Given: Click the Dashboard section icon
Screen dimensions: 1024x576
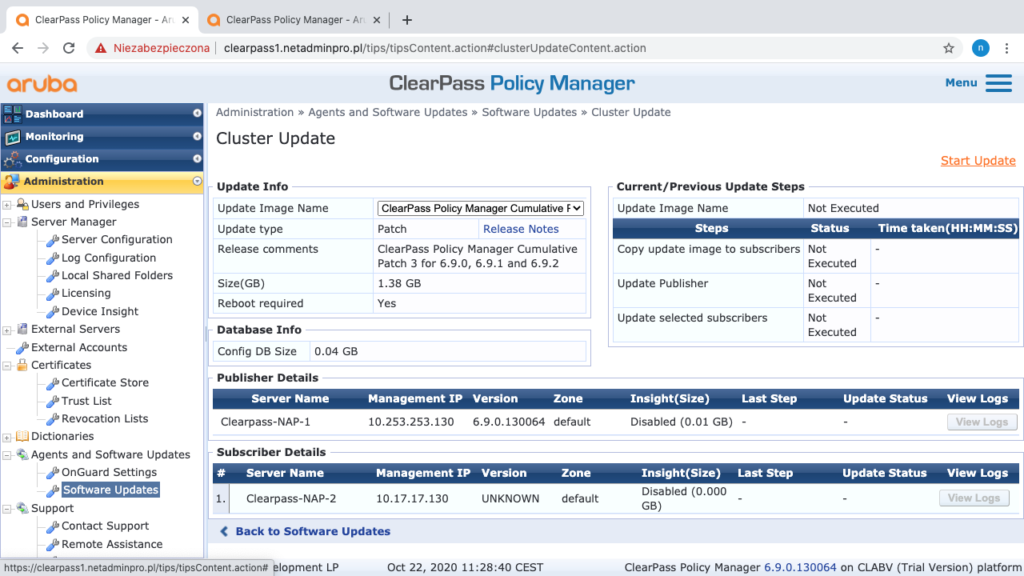Looking at the screenshot, I should point(12,114).
